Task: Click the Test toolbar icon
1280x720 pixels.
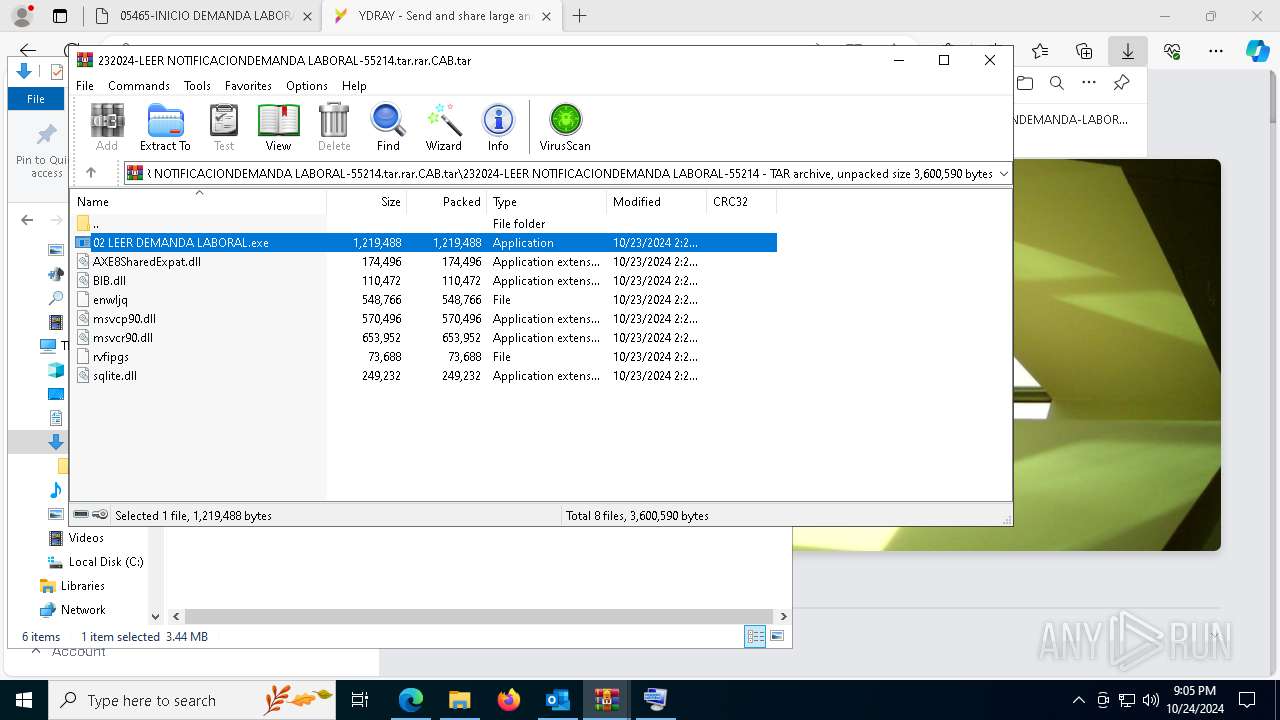Action: 224,127
